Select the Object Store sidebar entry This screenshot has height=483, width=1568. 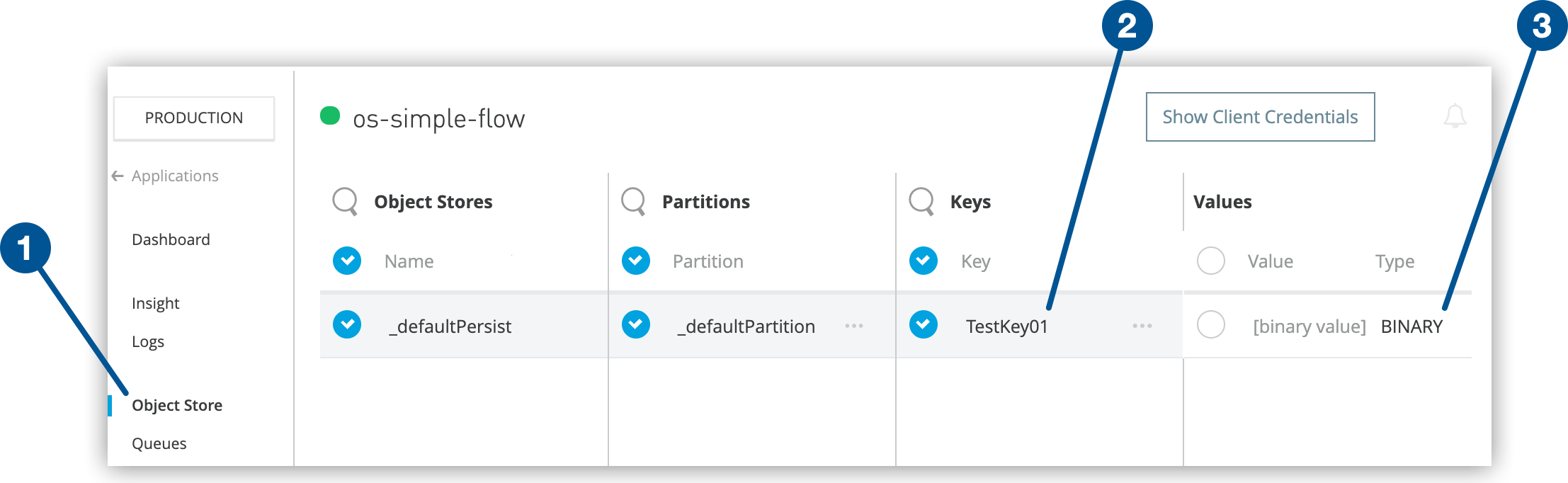point(177,405)
